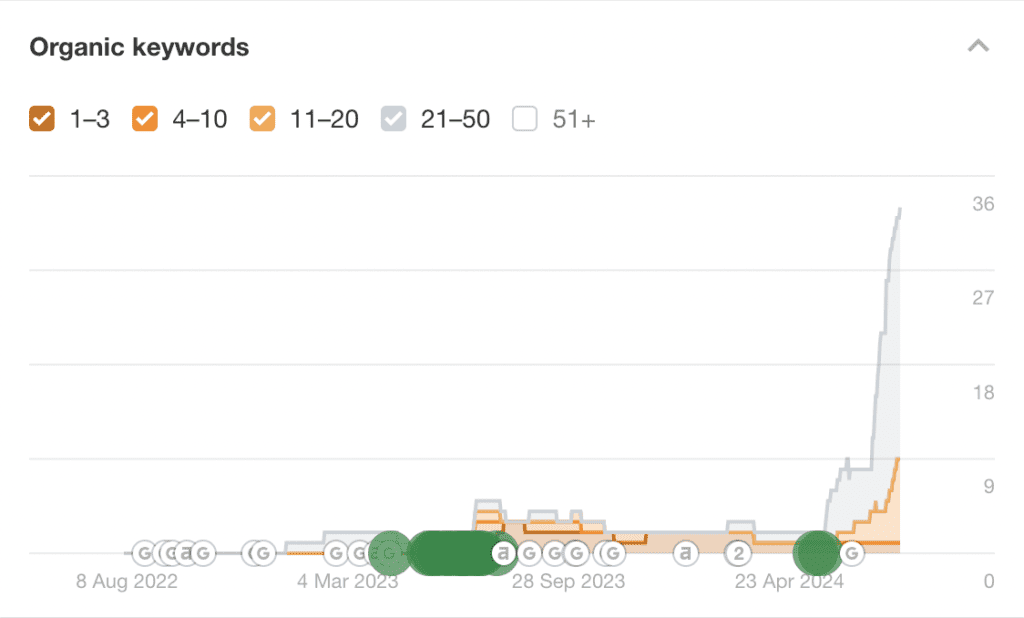The image size is (1024, 618).
Task: Uncheck the 1–3 position checkbox
Action: tap(42, 119)
